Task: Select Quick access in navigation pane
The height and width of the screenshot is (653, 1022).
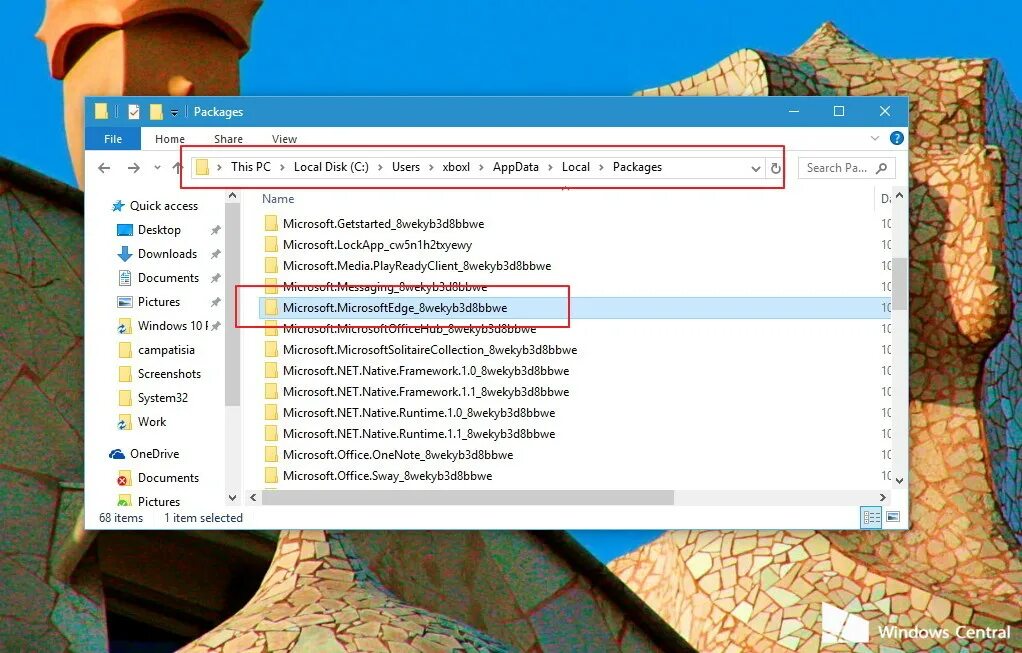Action: 163,206
